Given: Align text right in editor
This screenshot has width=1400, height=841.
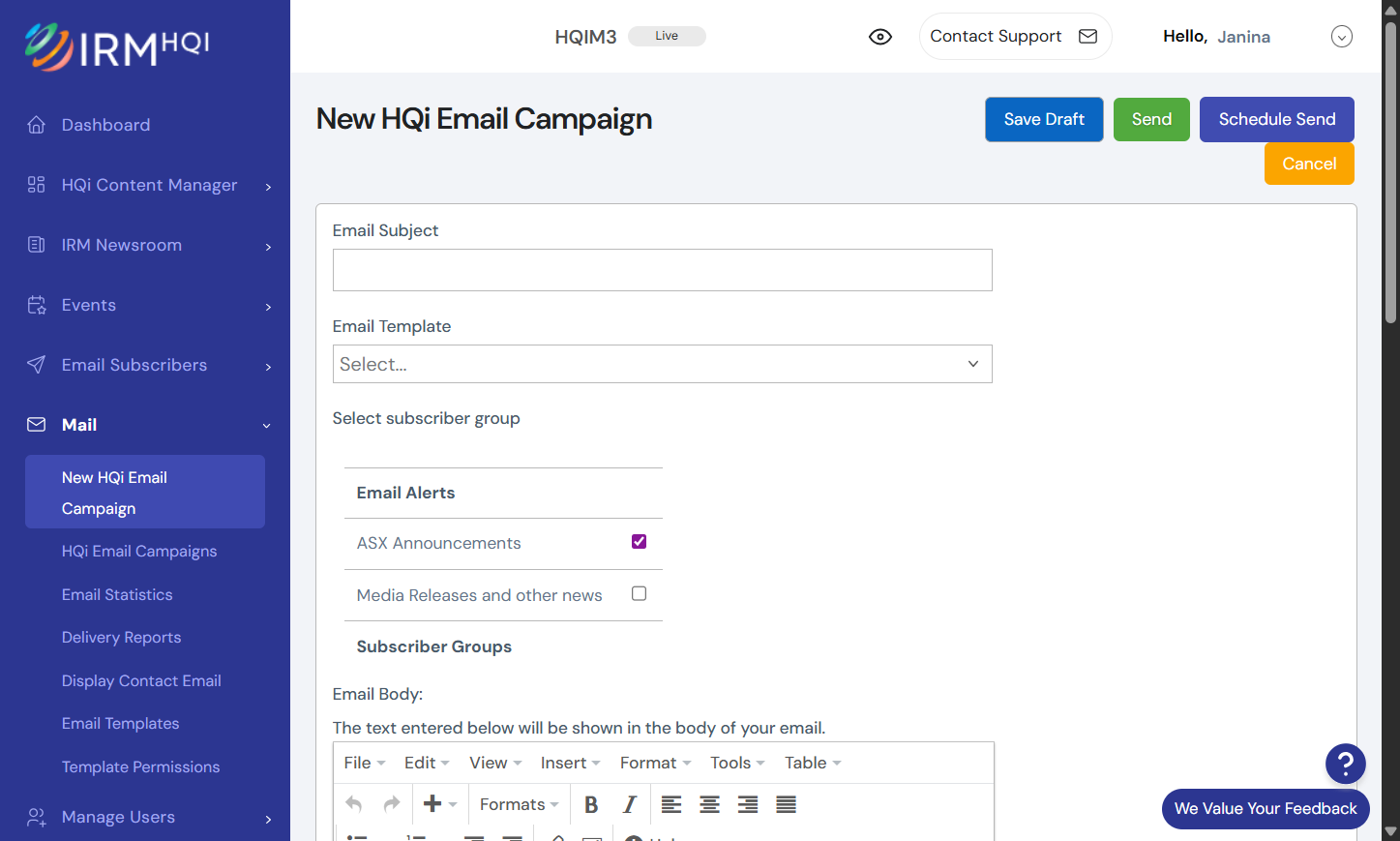Looking at the screenshot, I should click(x=748, y=804).
